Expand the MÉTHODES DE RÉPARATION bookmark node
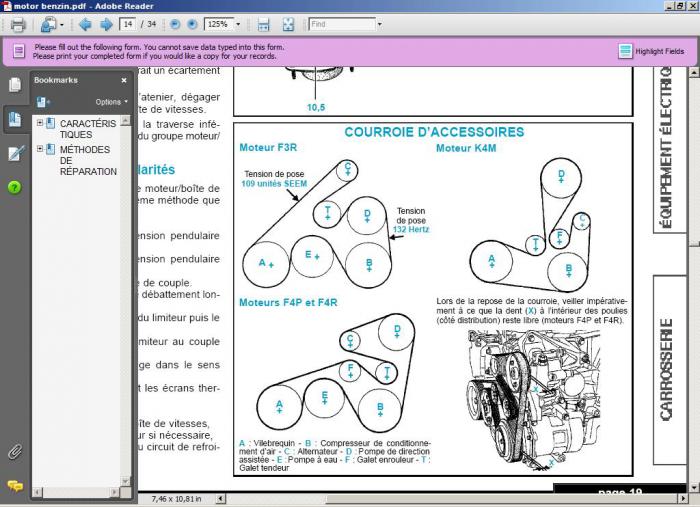 40,150
